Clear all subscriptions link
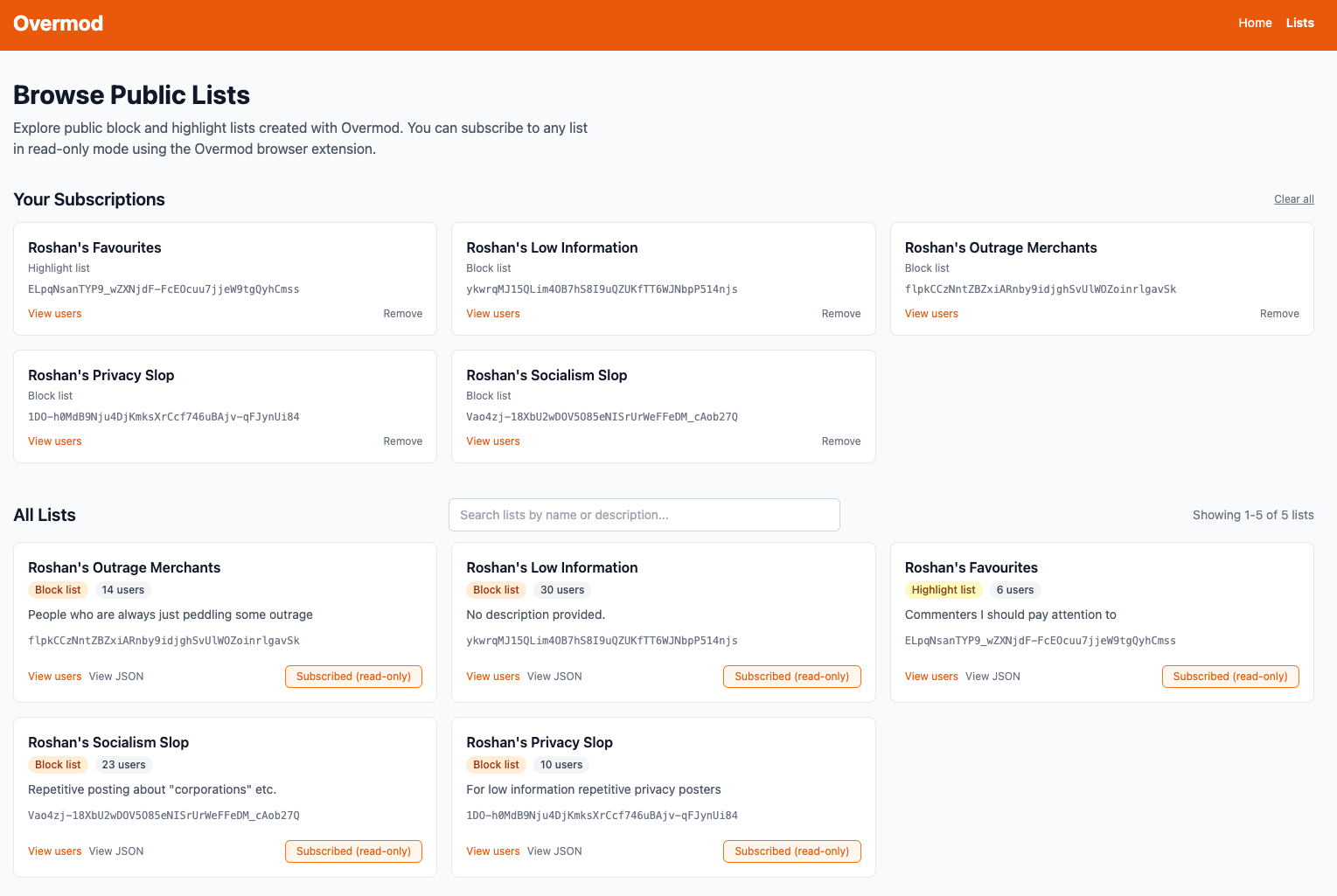 (x=1293, y=199)
